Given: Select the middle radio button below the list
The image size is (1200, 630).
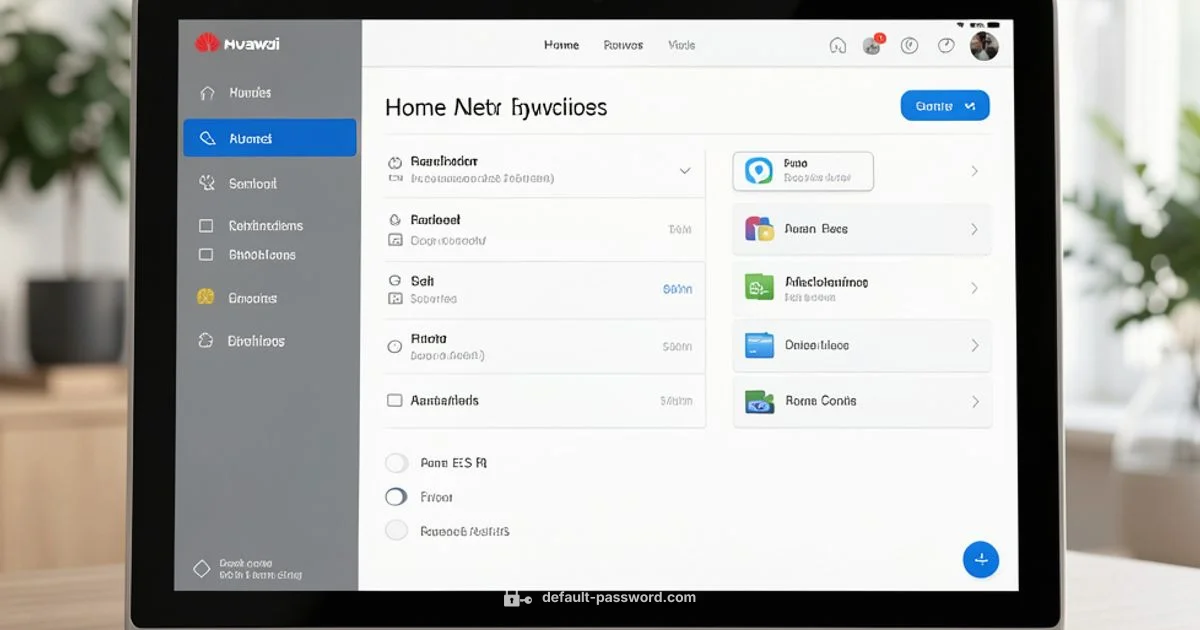Looking at the screenshot, I should coord(396,496).
